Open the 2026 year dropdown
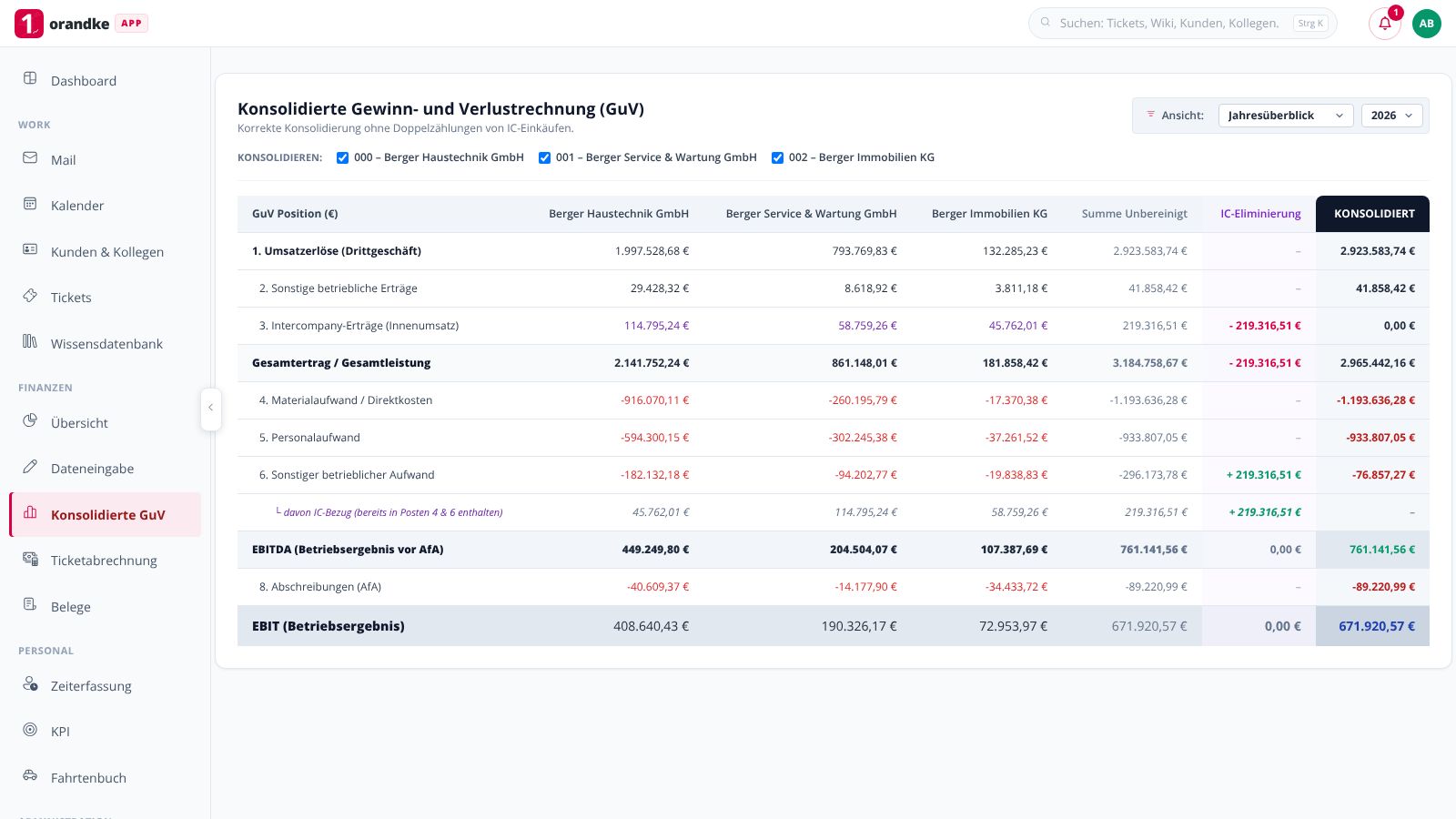The height and width of the screenshot is (819, 1456). (1392, 116)
